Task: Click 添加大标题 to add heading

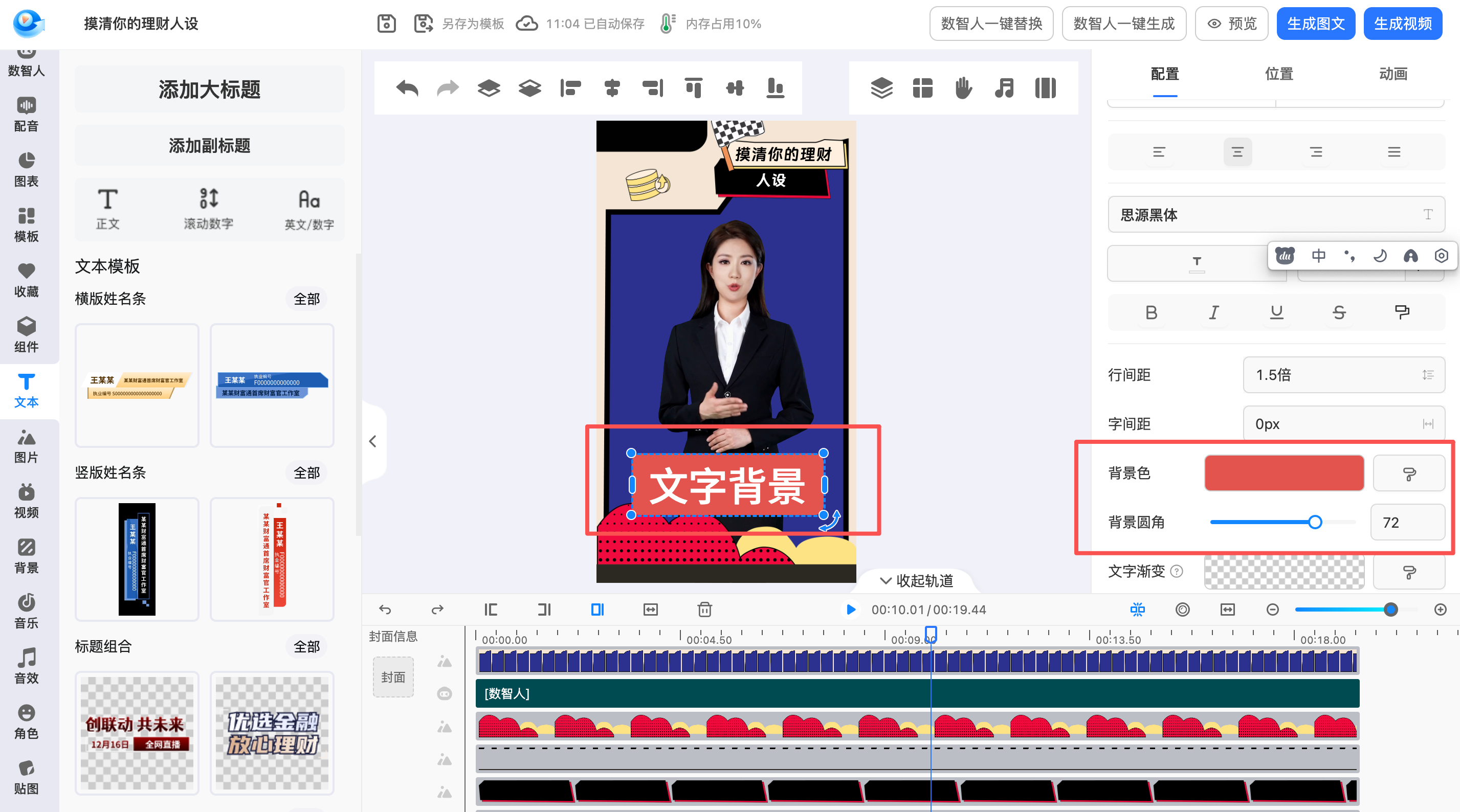Action: (x=209, y=89)
